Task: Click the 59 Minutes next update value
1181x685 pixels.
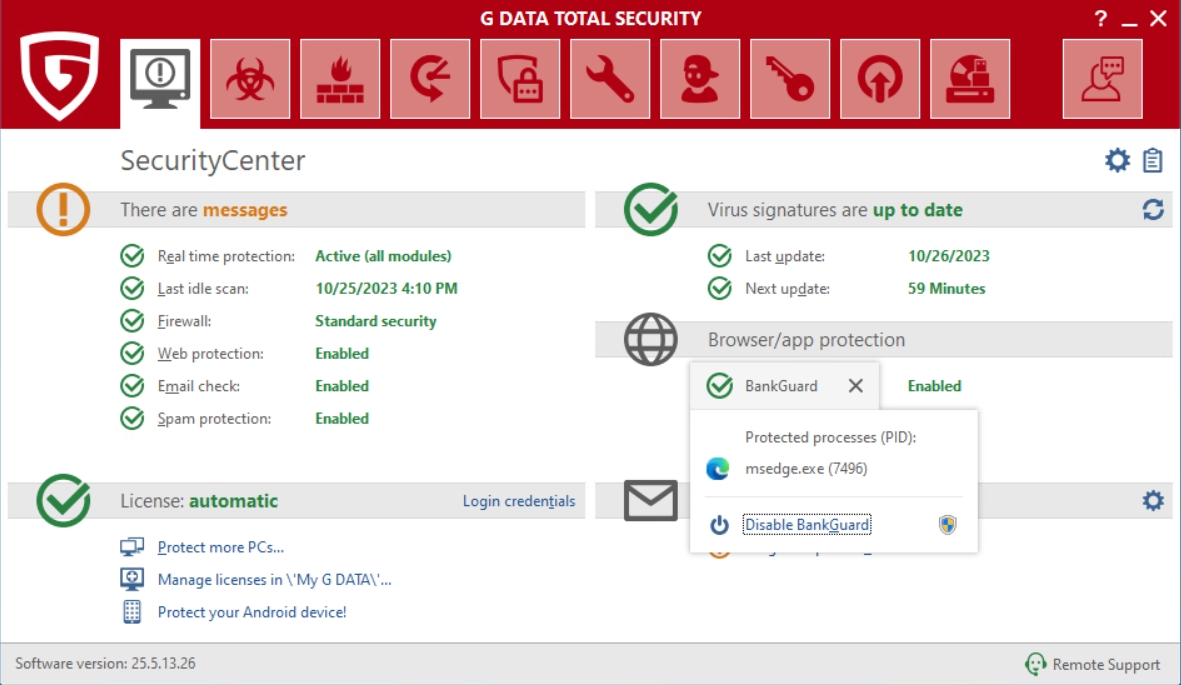Action: pos(946,289)
